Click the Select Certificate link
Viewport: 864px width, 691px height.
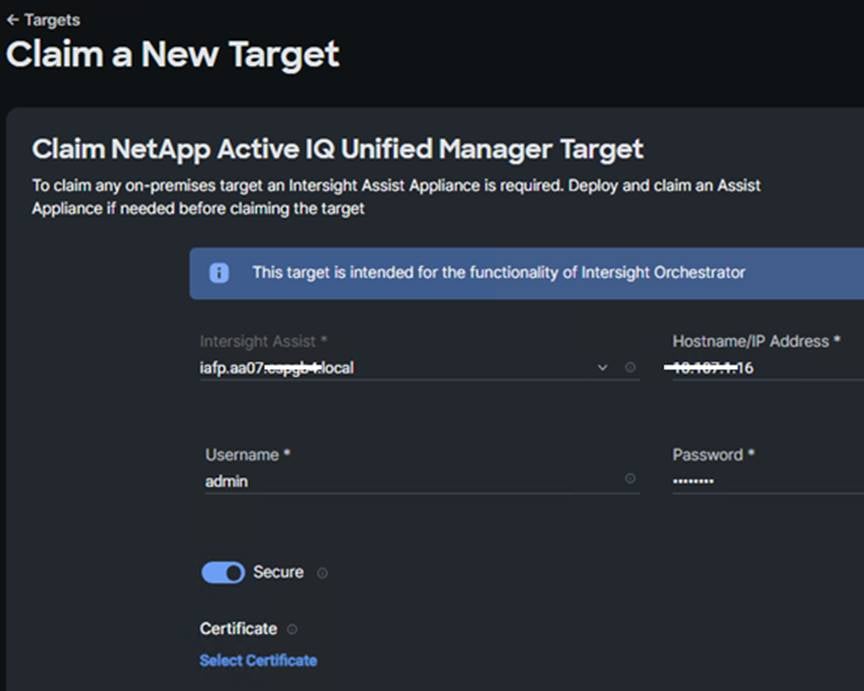pos(258,660)
